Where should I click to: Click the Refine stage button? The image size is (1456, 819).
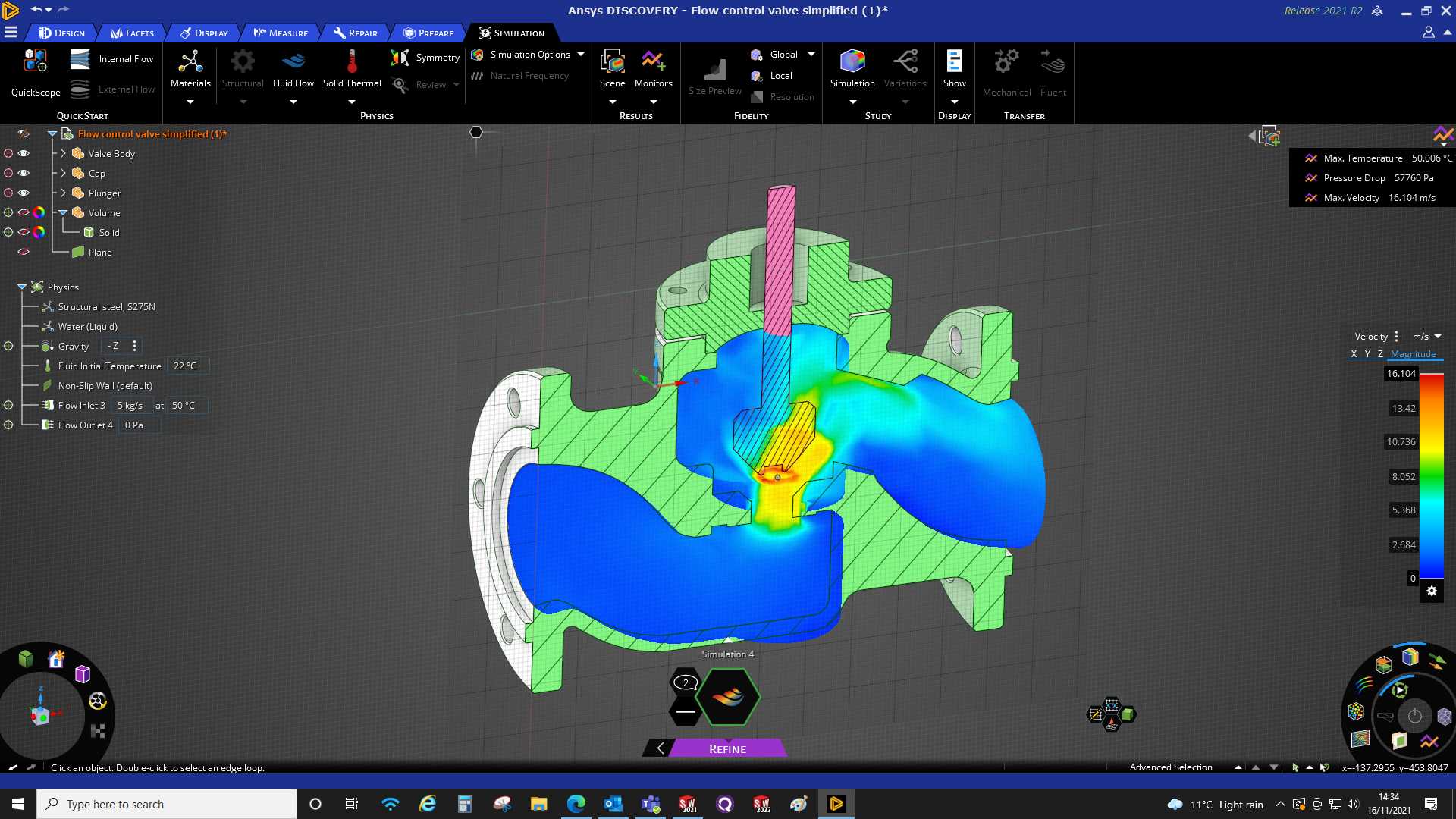pyautogui.click(x=727, y=748)
